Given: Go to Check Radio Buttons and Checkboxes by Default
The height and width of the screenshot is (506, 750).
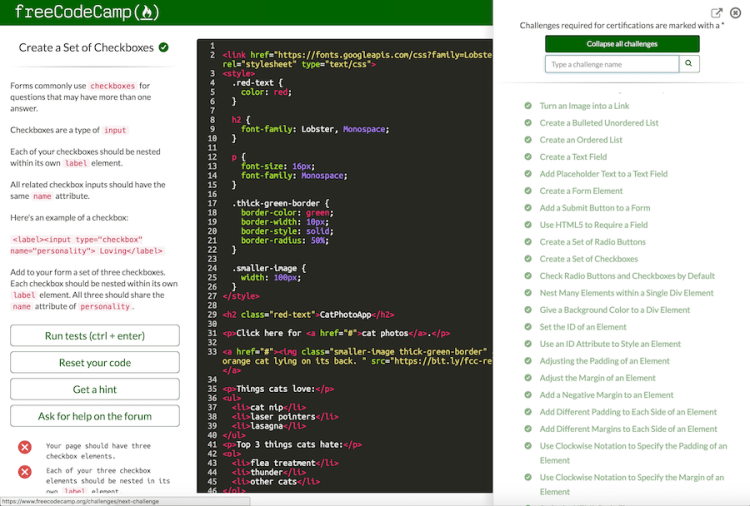Looking at the screenshot, I should tap(626, 276).
